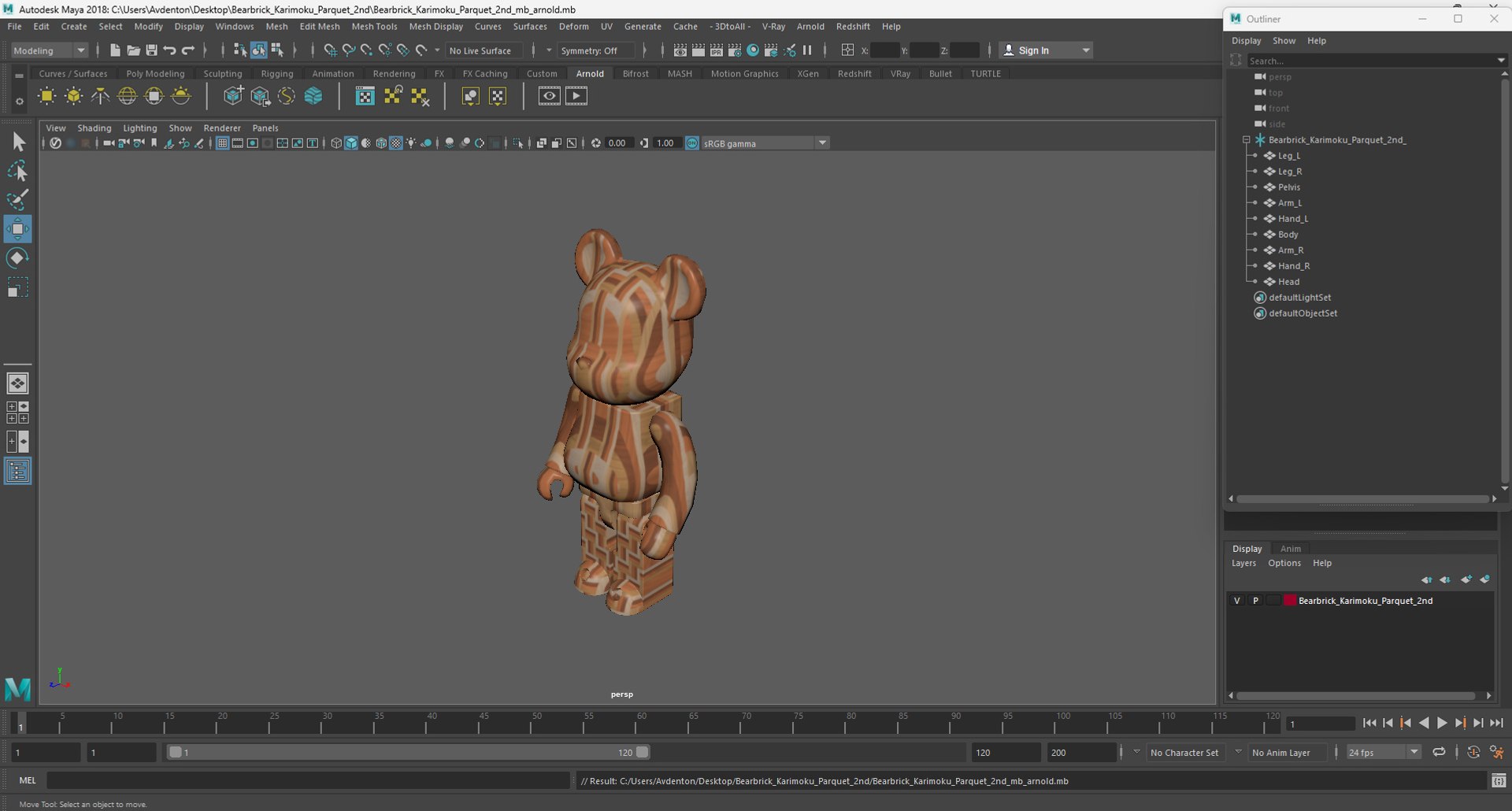The width and height of the screenshot is (1512, 811).
Task: Open the Symmetry: Off dropdown
Action: pos(595,50)
